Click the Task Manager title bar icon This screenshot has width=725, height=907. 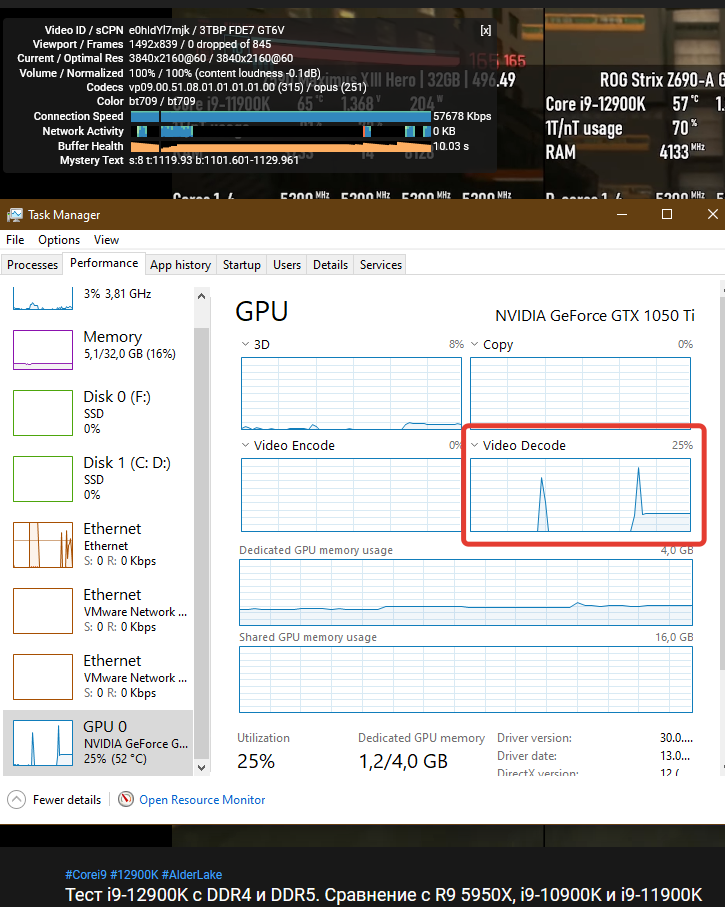[14, 215]
